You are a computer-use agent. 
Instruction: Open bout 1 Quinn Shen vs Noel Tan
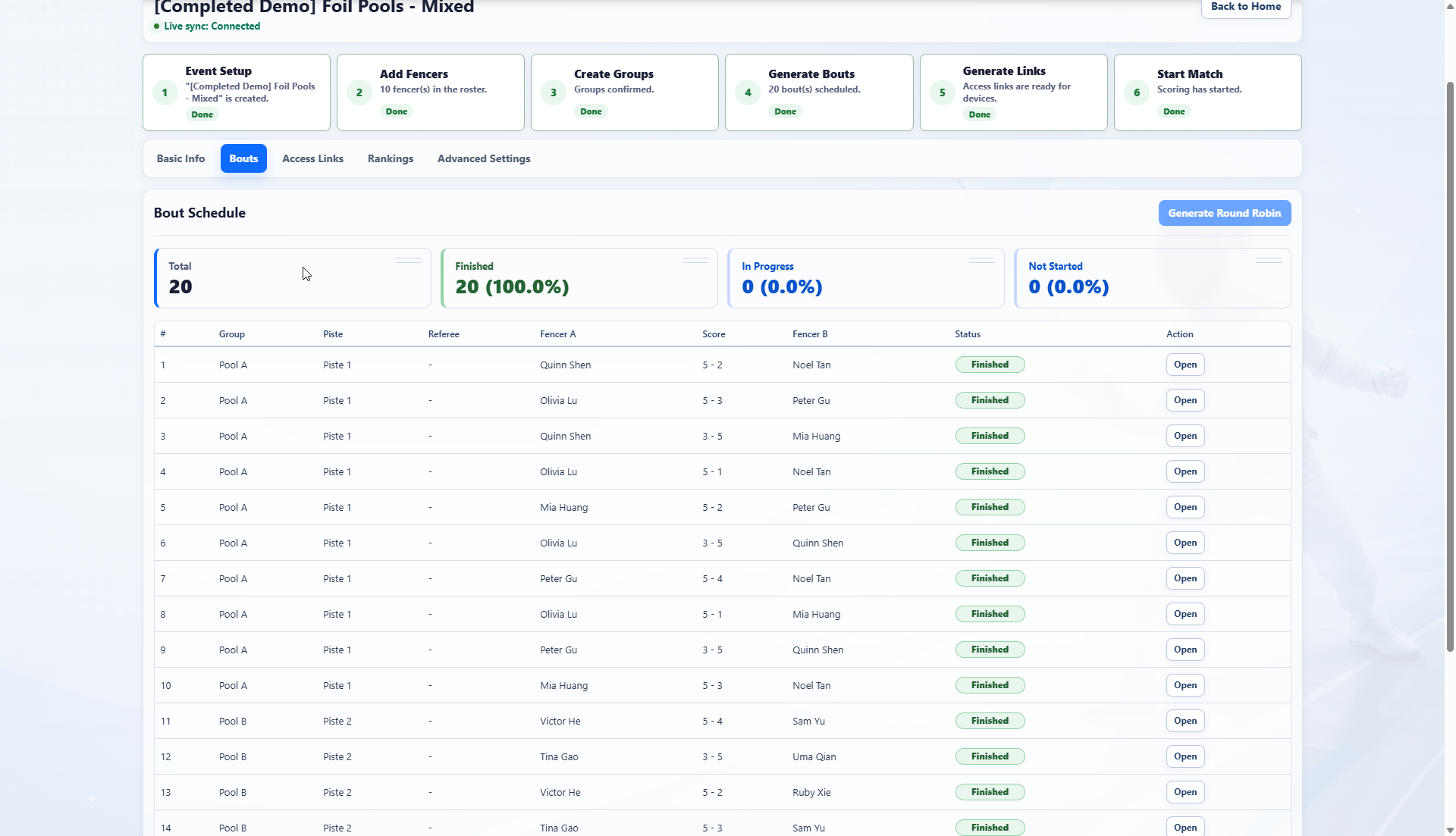pyautogui.click(x=1185, y=365)
